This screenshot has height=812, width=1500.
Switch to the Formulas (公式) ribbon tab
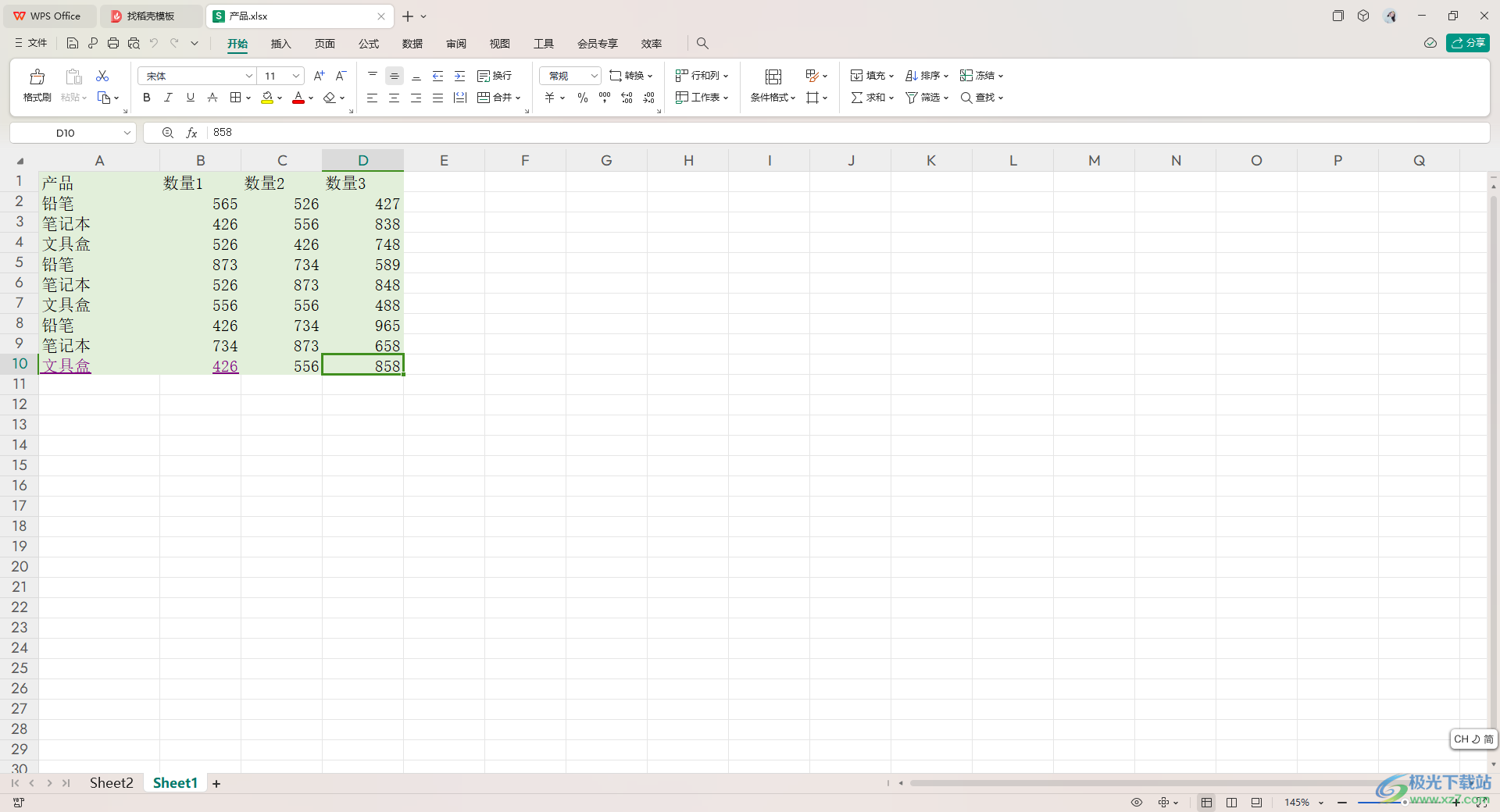(x=368, y=44)
